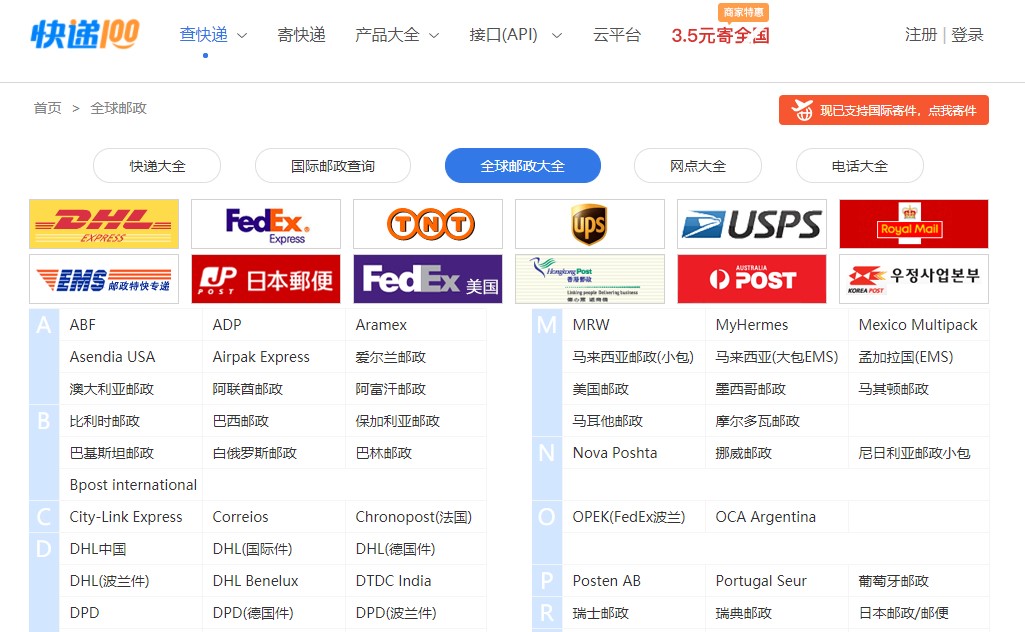Open the OCA Argentina entry

765,517
